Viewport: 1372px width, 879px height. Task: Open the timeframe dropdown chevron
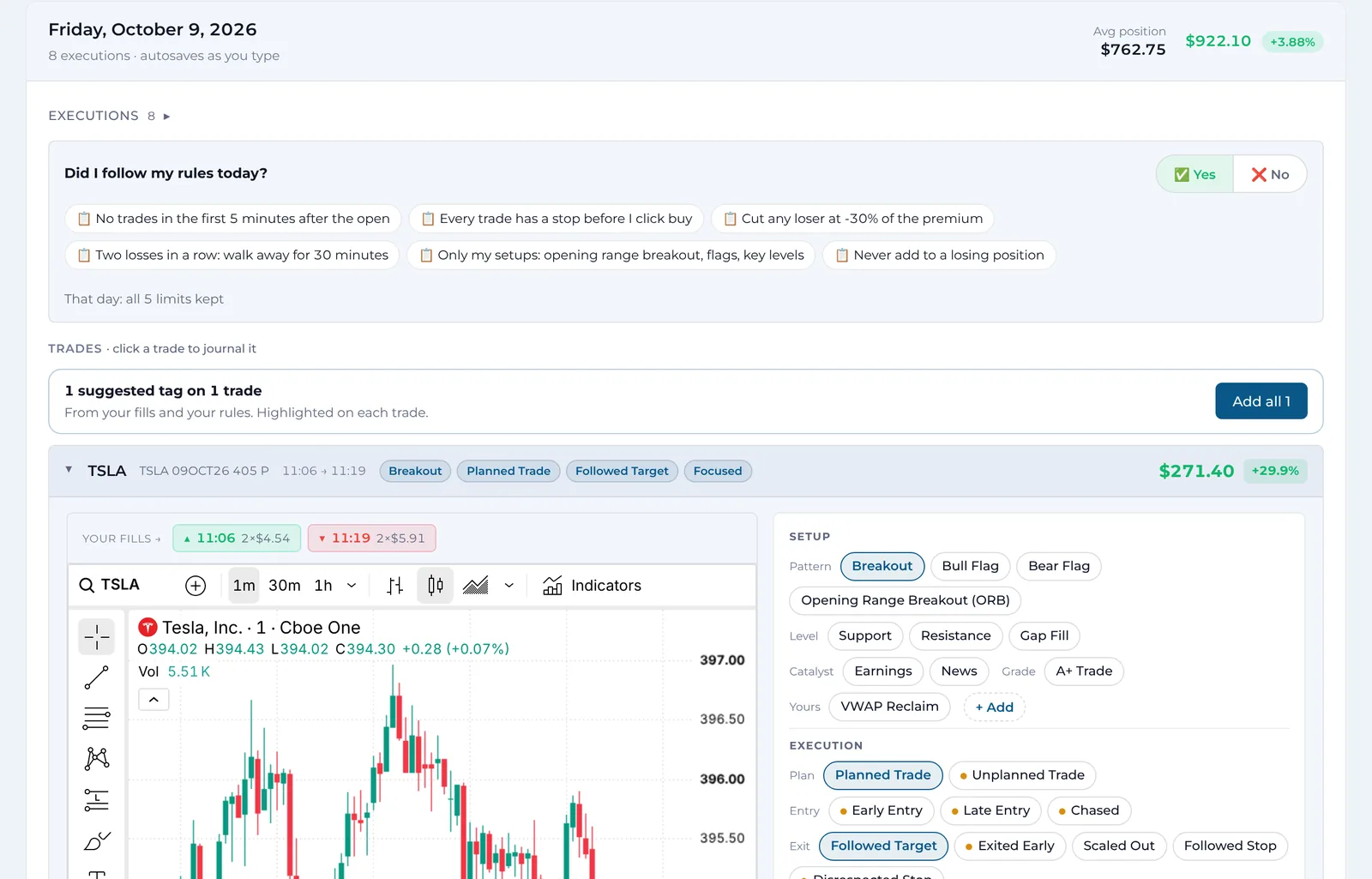pyautogui.click(x=352, y=586)
